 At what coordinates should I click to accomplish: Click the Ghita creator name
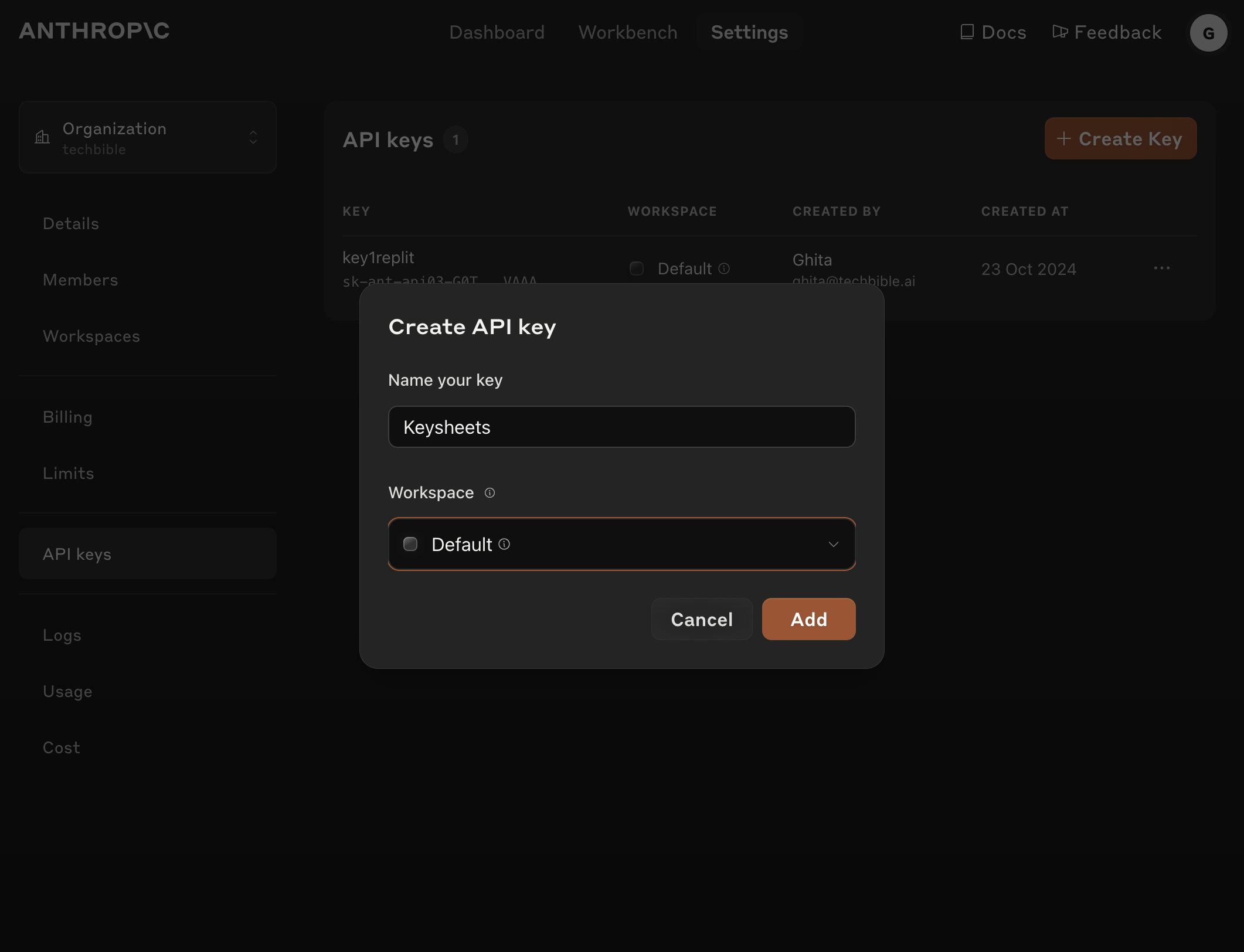812,260
